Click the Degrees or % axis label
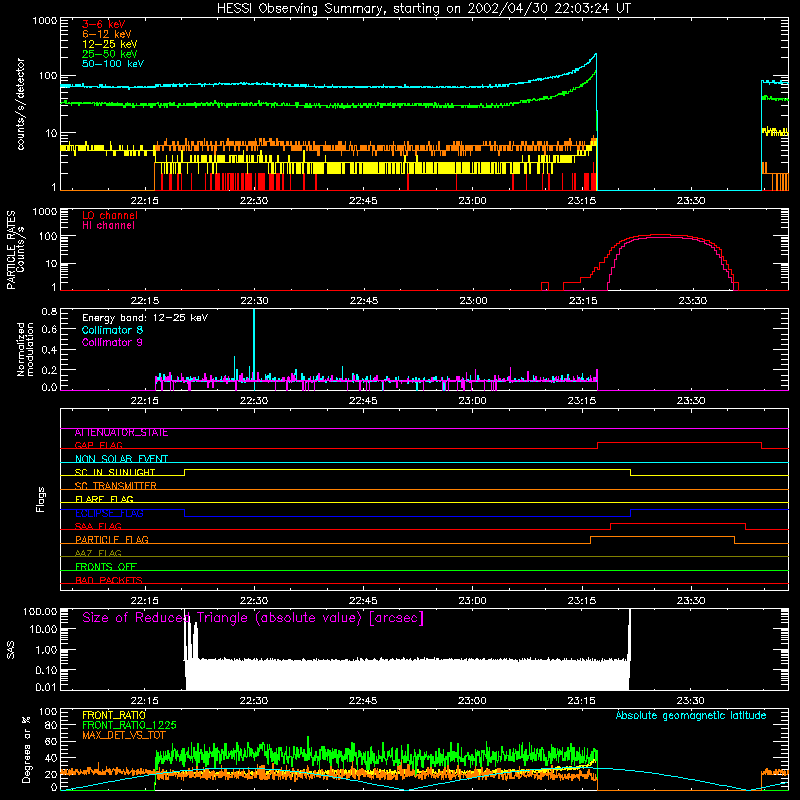Image resolution: width=800 pixels, height=800 pixels. (x=26, y=750)
